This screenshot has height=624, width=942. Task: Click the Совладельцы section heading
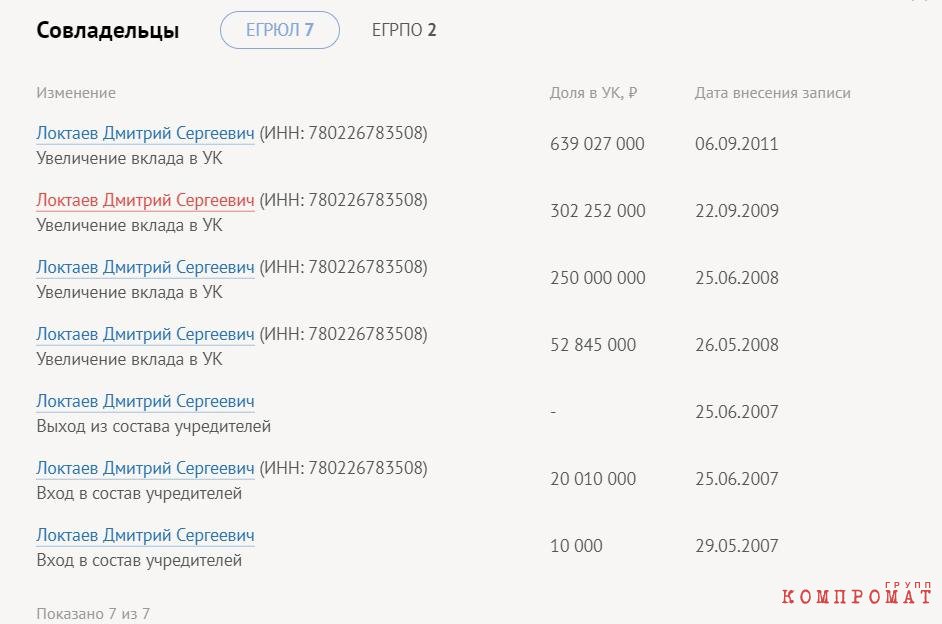[108, 30]
